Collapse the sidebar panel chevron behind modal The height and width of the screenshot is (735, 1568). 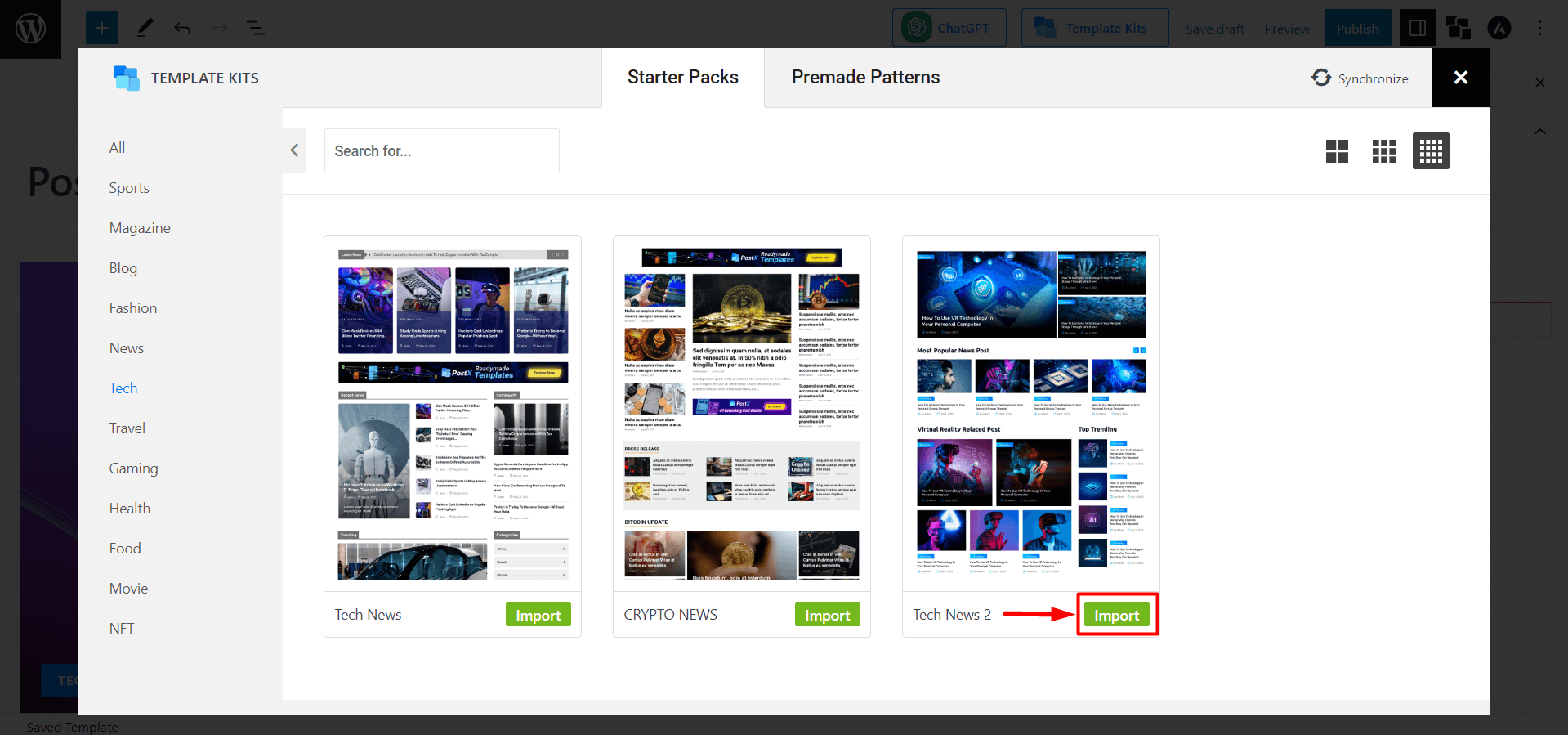coord(1540,132)
